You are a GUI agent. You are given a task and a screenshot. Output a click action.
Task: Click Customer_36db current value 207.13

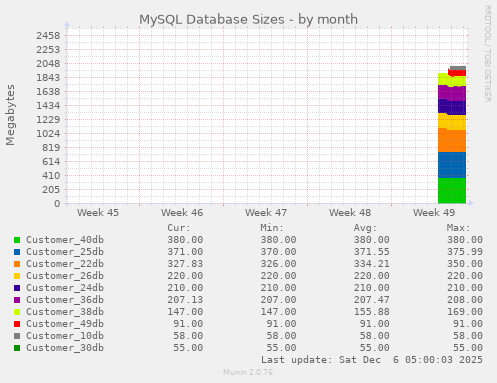[185, 300]
